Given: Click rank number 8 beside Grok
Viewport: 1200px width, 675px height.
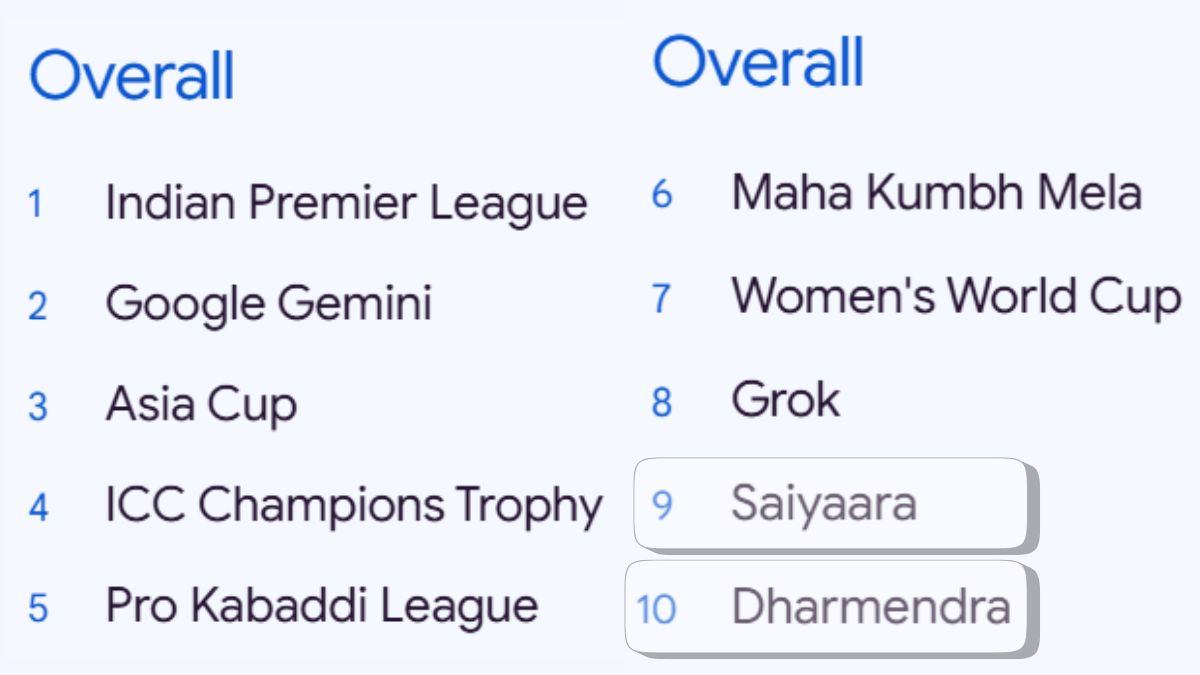Looking at the screenshot, I should tap(662, 402).
